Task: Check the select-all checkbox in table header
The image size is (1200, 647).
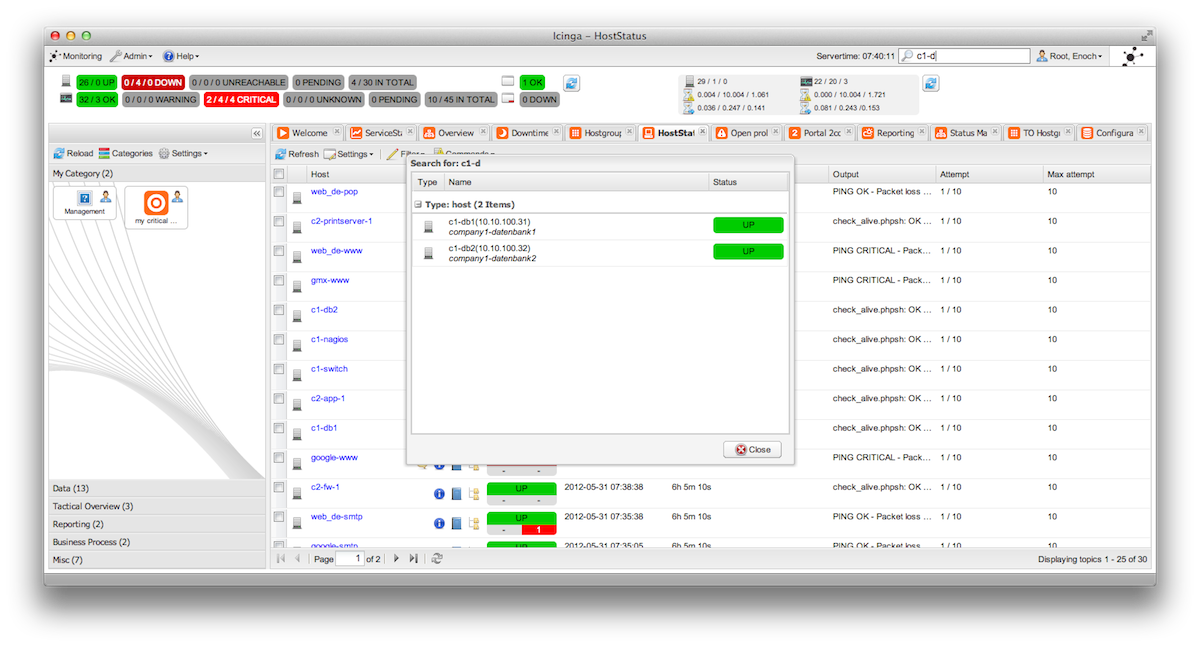Action: (279, 174)
